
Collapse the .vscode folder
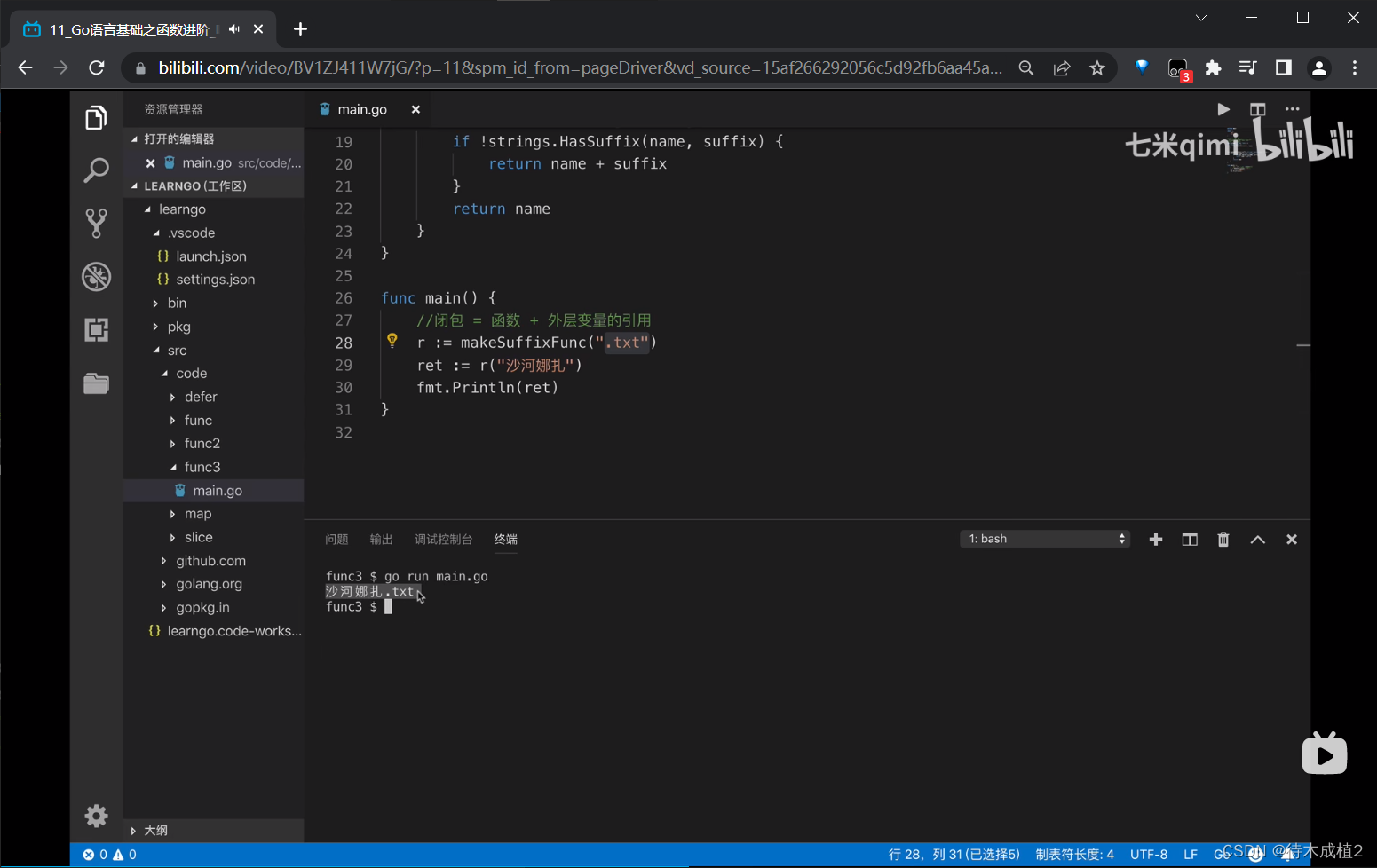(190, 233)
